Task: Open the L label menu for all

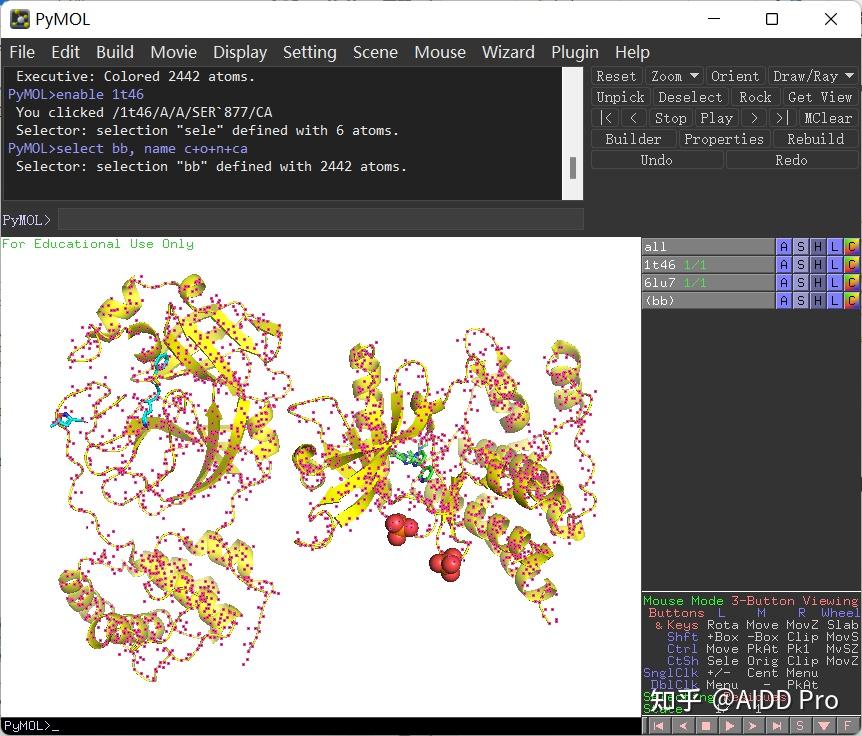Action: (835, 247)
